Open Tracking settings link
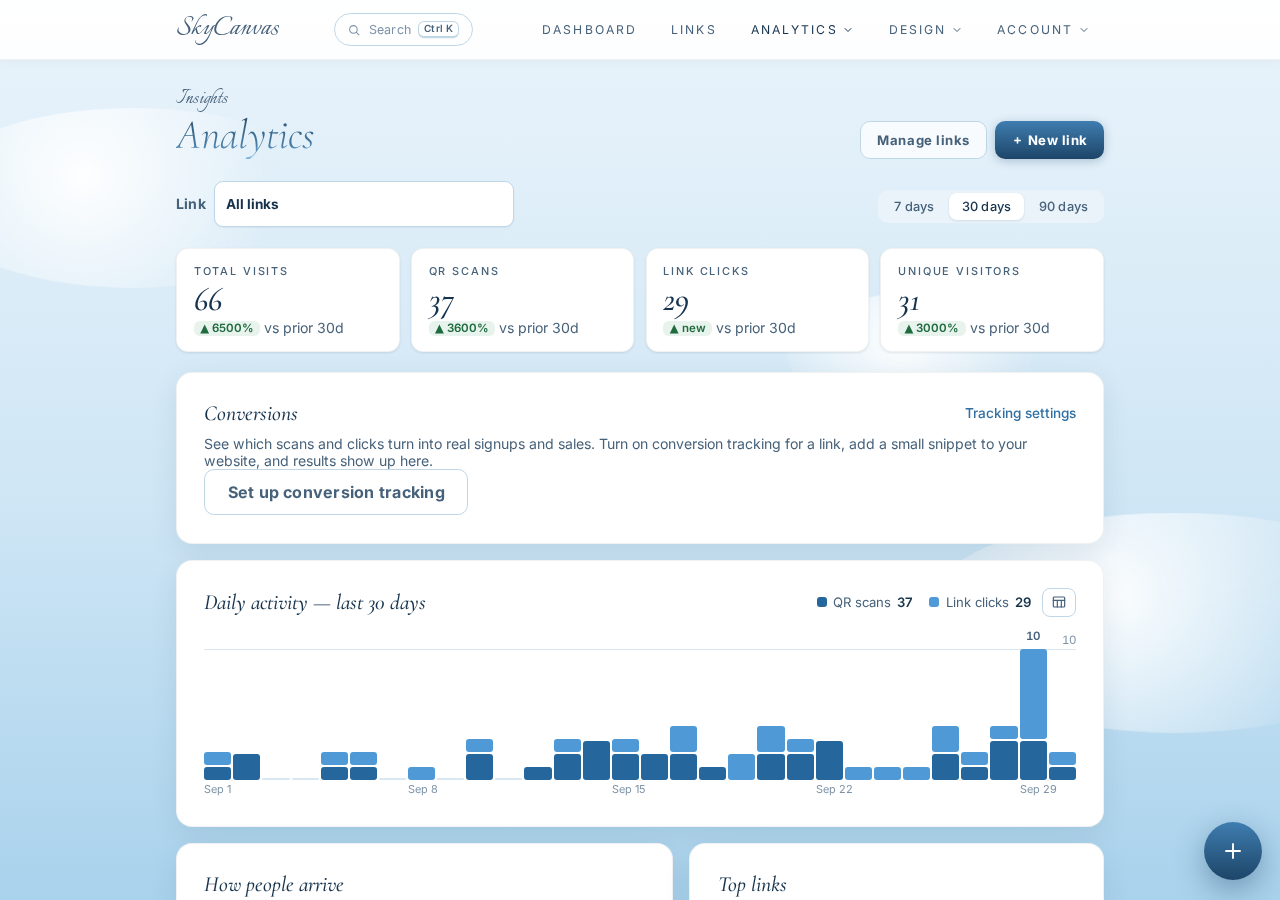 1020,413
